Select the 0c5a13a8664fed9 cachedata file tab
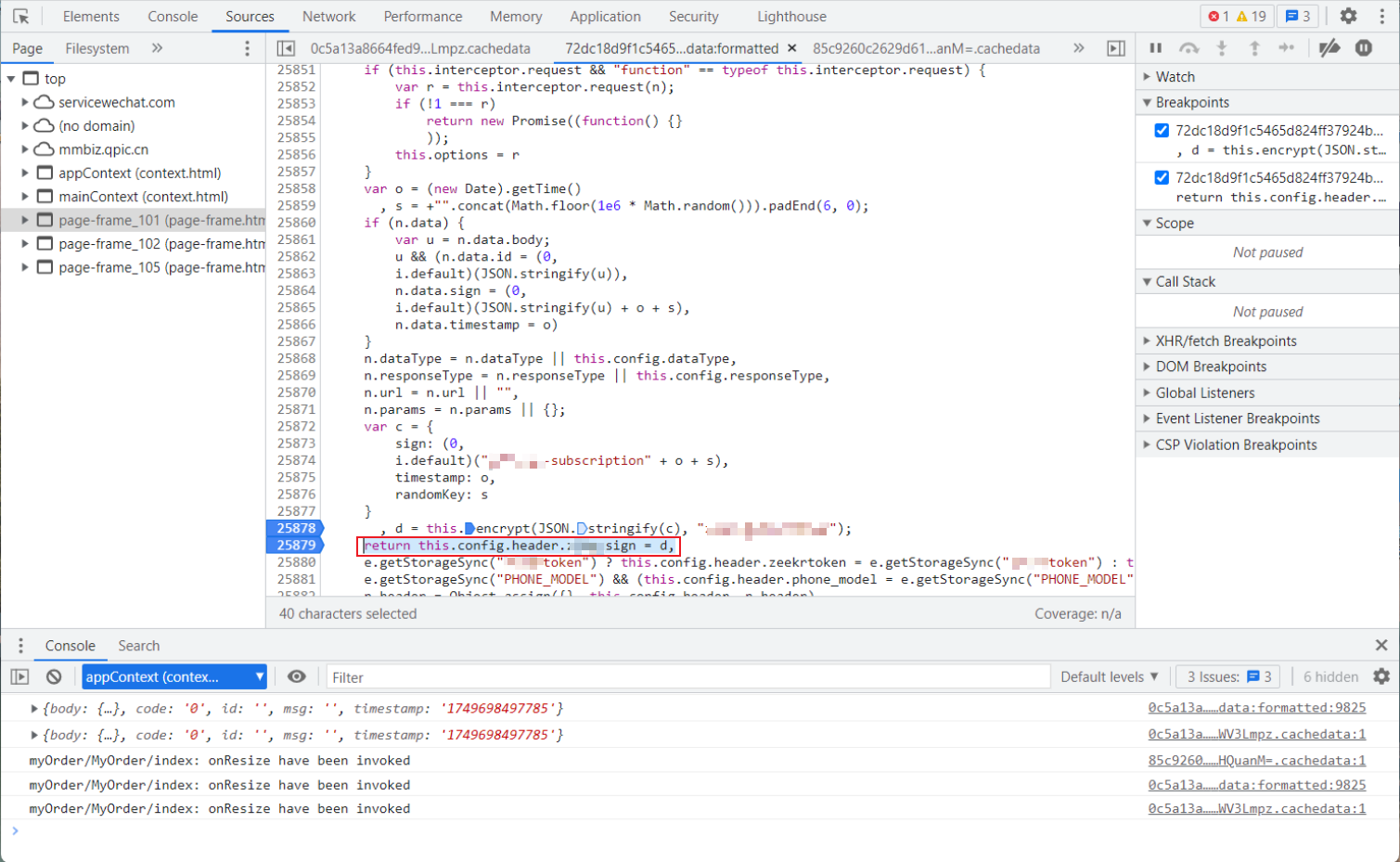 pos(420,48)
